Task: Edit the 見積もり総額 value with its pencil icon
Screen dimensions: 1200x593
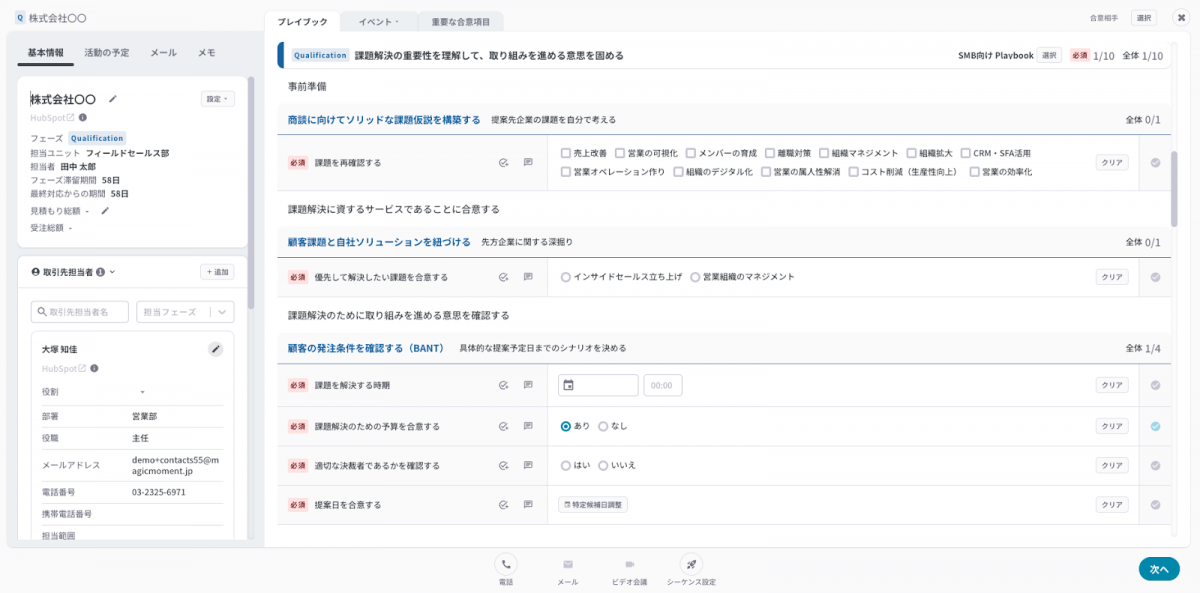Action: (x=105, y=210)
